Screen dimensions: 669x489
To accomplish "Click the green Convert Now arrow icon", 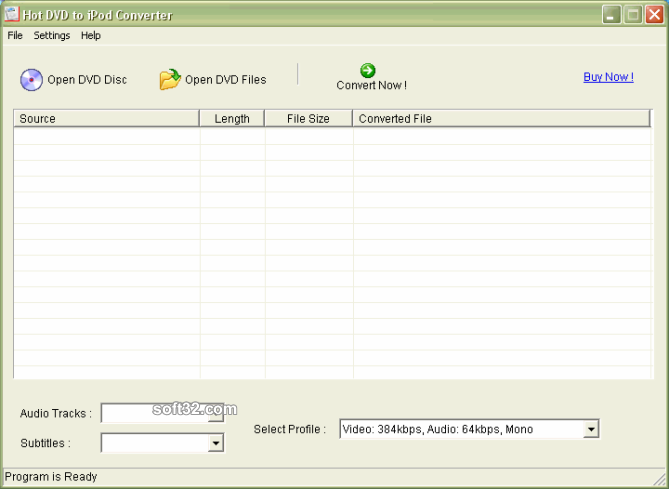I will (368, 70).
